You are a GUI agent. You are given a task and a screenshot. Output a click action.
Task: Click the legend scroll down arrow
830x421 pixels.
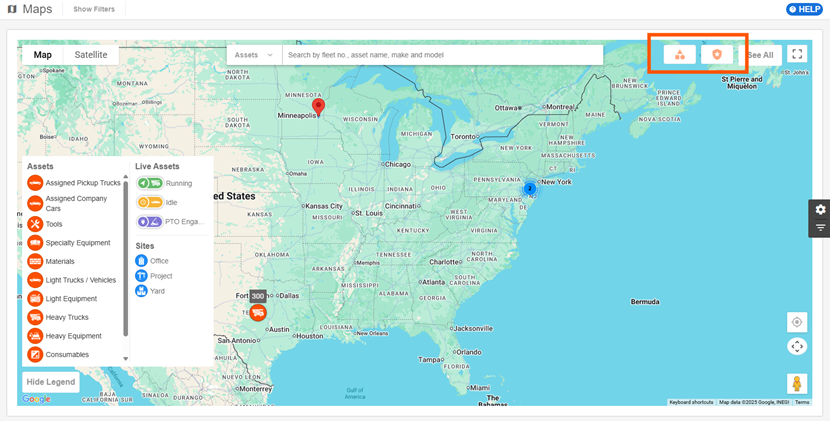125,359
